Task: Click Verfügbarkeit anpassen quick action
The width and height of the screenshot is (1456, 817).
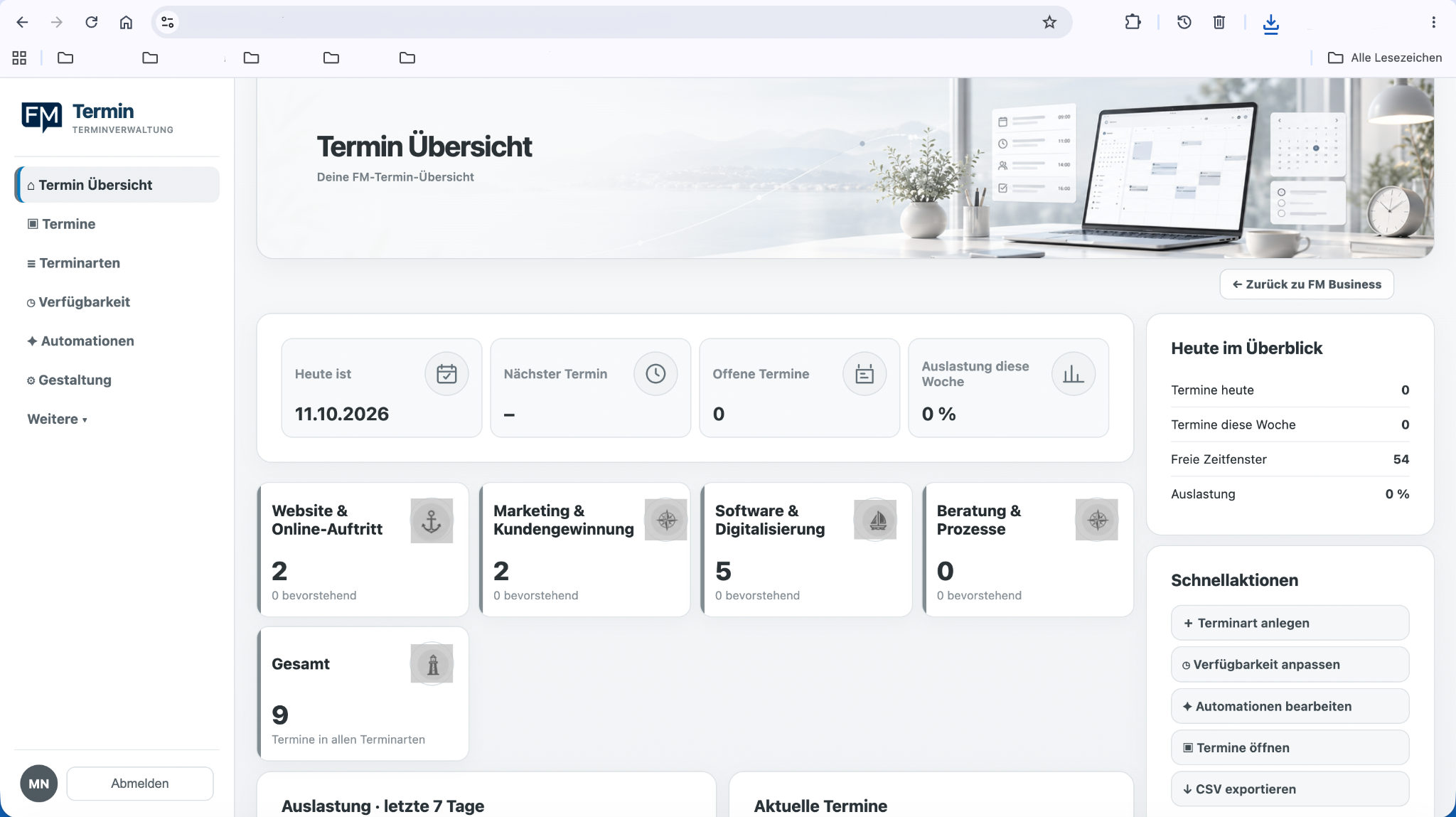Action: point(1290,665)
